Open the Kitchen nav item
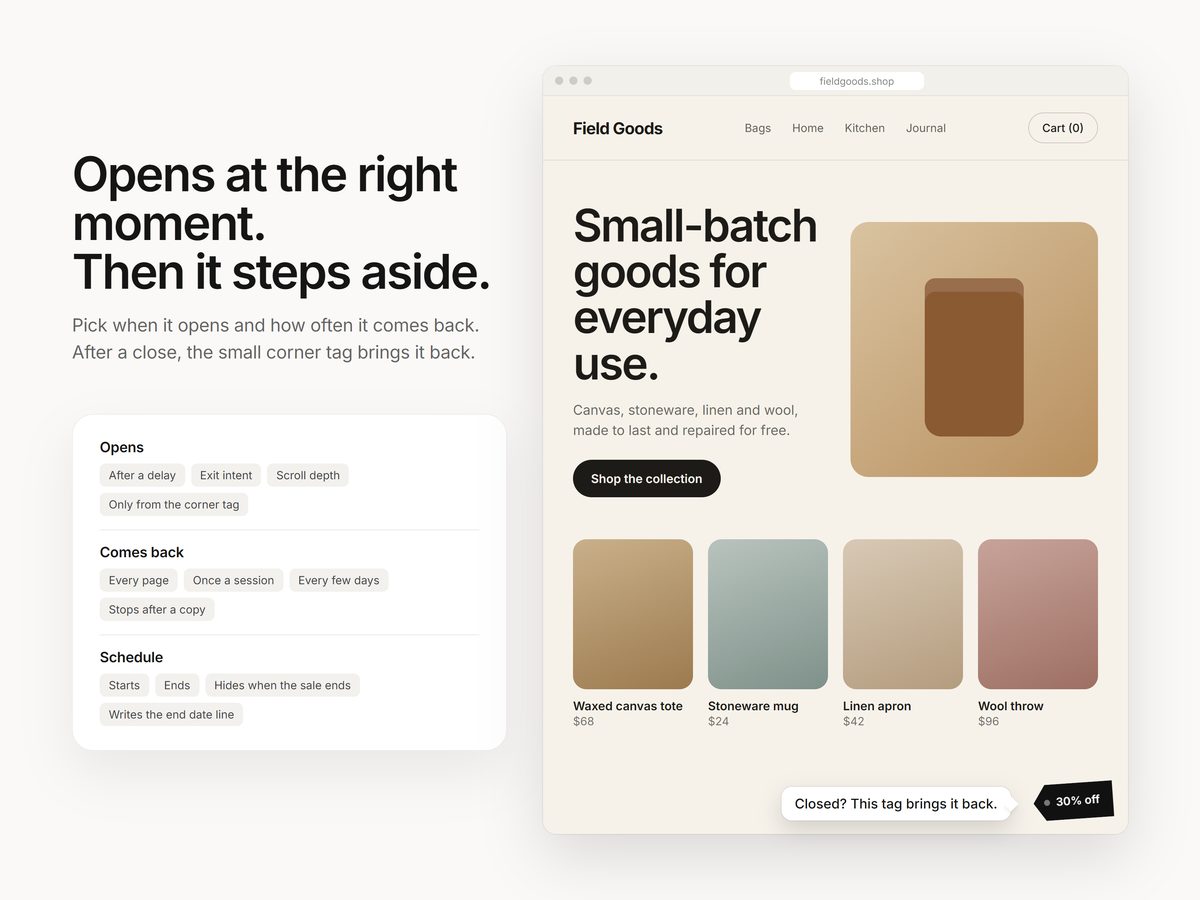1200x900 pixels. point(865,128)
